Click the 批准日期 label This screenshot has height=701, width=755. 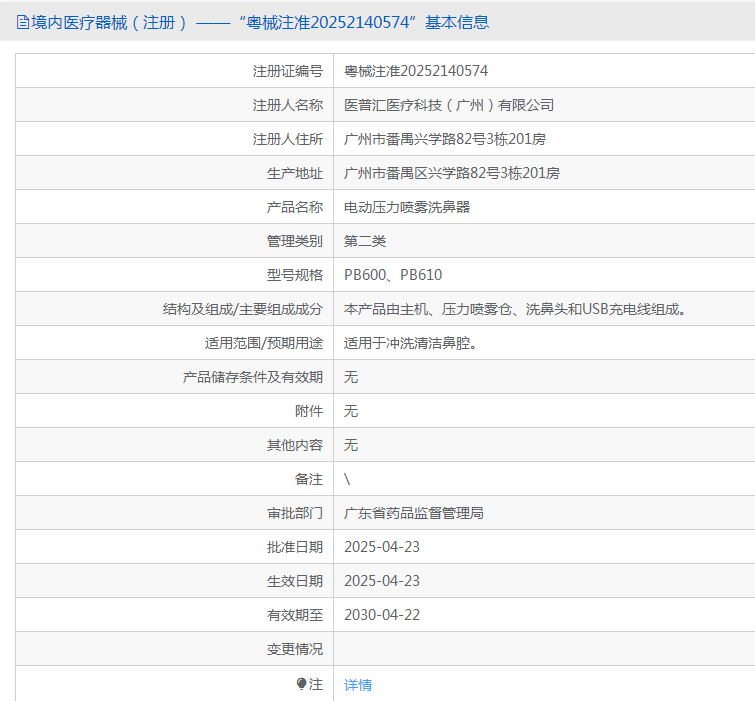click(x=295, y=547)
